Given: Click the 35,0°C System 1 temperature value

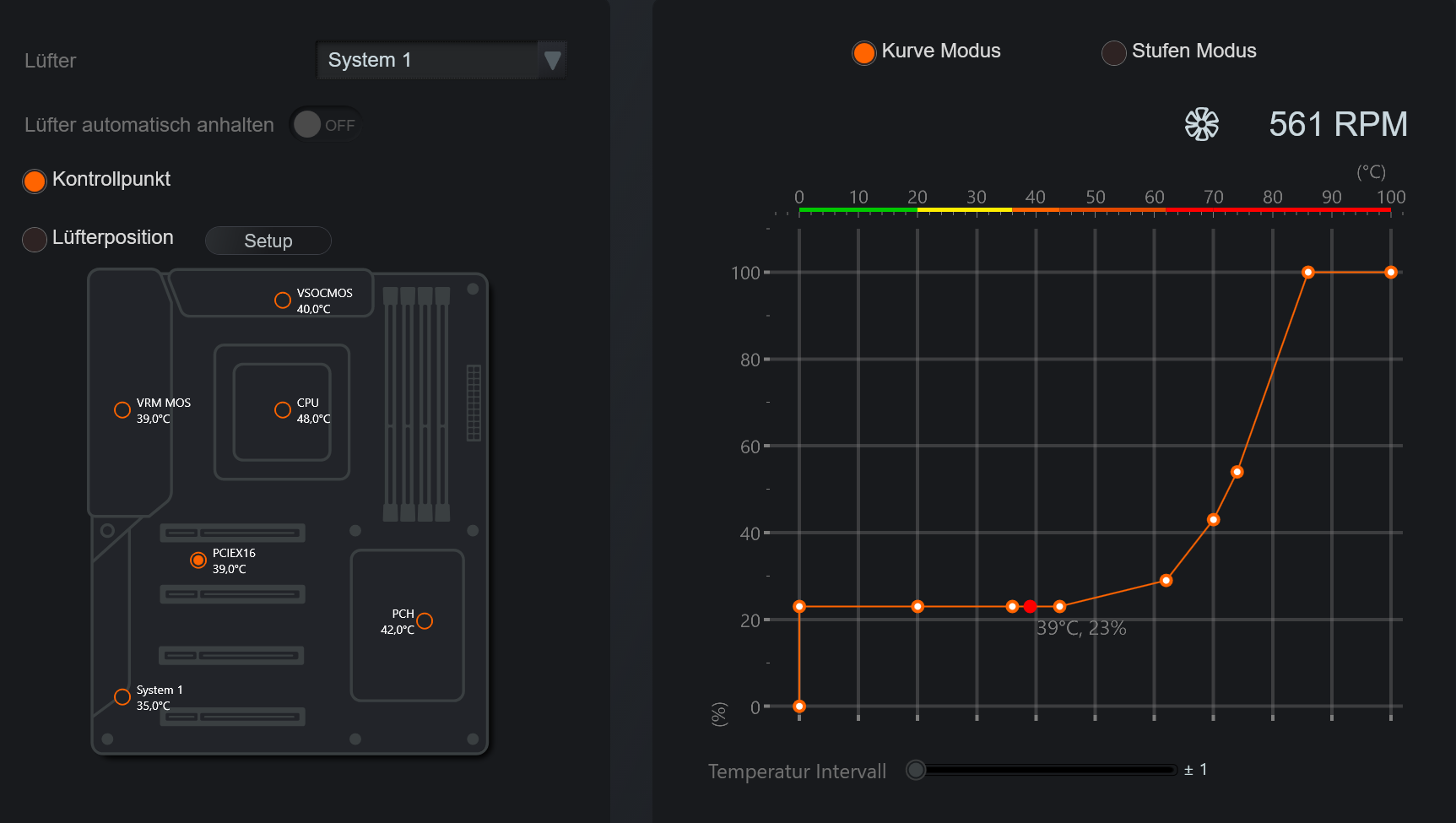Looking at the screenshot, I should point(153,706).
